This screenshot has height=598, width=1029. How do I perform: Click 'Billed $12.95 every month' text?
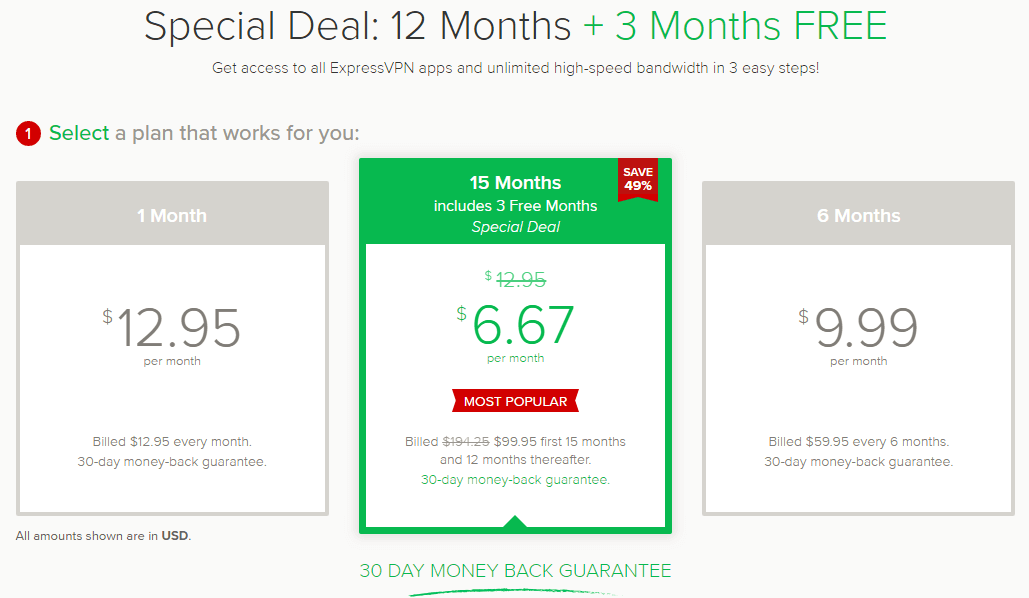[172, 442]
